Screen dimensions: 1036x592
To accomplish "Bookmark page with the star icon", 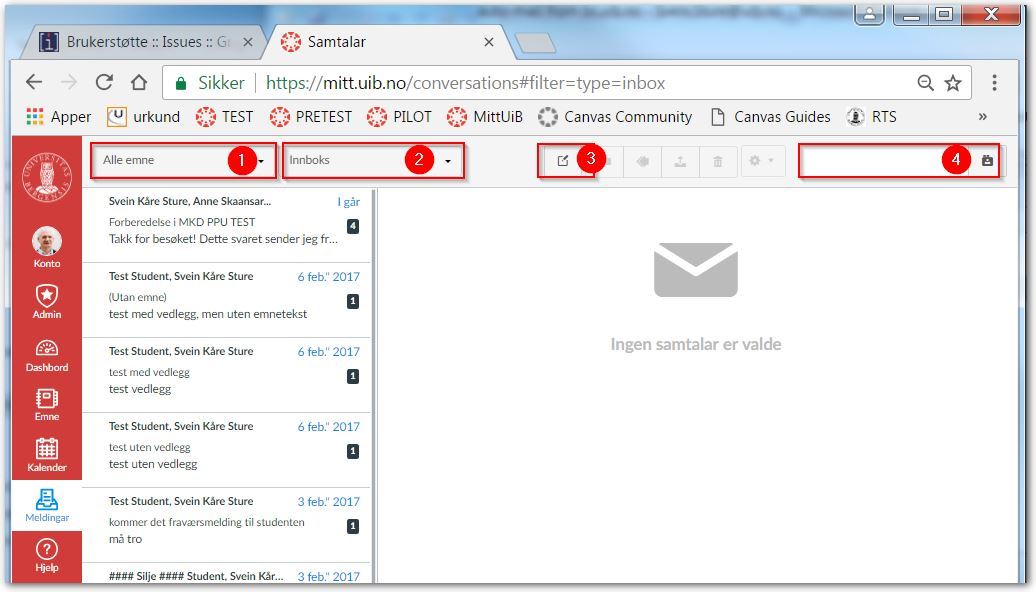I will click(x=953, y=83).
